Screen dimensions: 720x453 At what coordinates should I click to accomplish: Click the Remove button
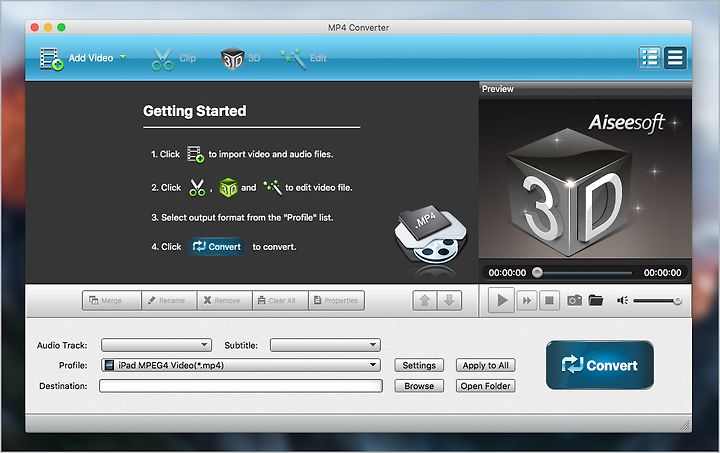[225, 300]
